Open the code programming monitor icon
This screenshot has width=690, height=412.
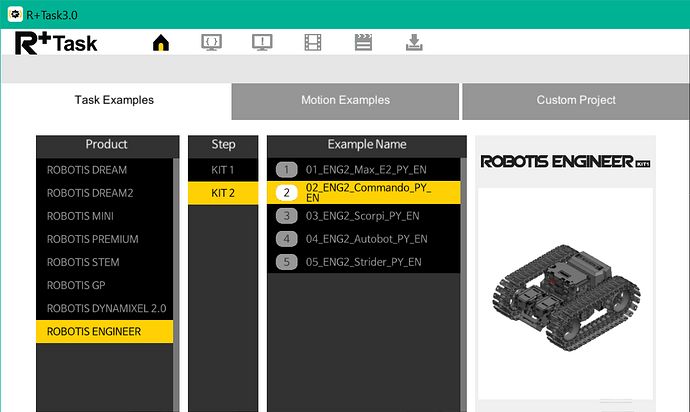211,43
